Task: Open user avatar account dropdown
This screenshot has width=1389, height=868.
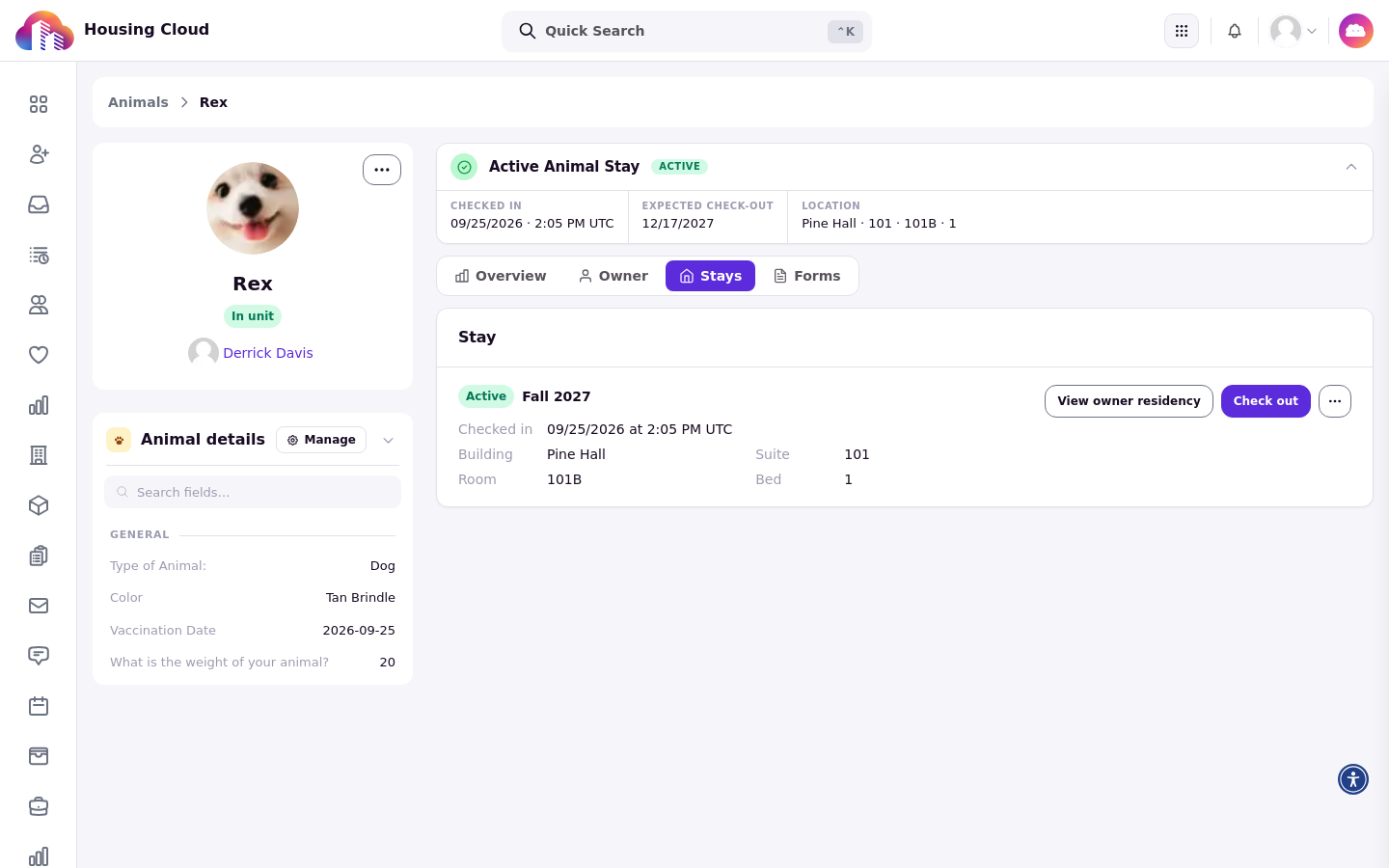Action: tap(1294, 31)
